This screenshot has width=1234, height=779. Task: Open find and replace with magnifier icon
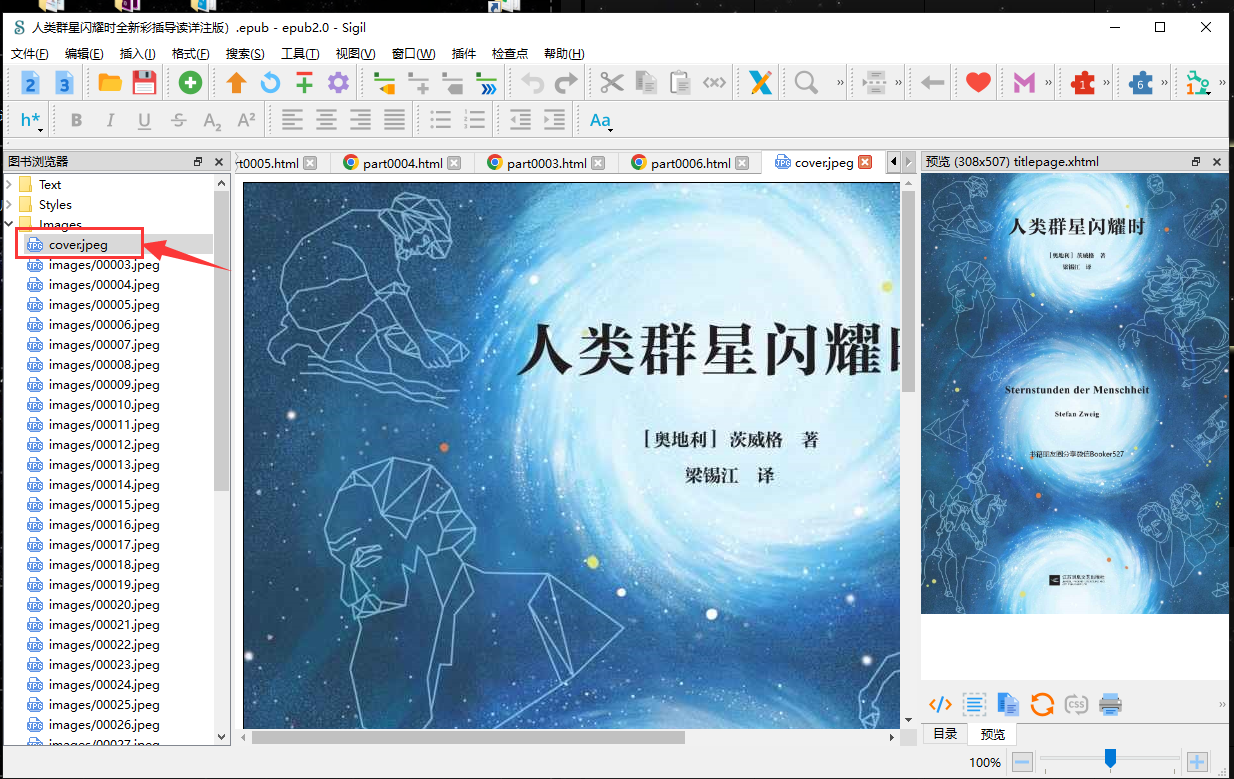pyautogui.click(x=806, y=83)
